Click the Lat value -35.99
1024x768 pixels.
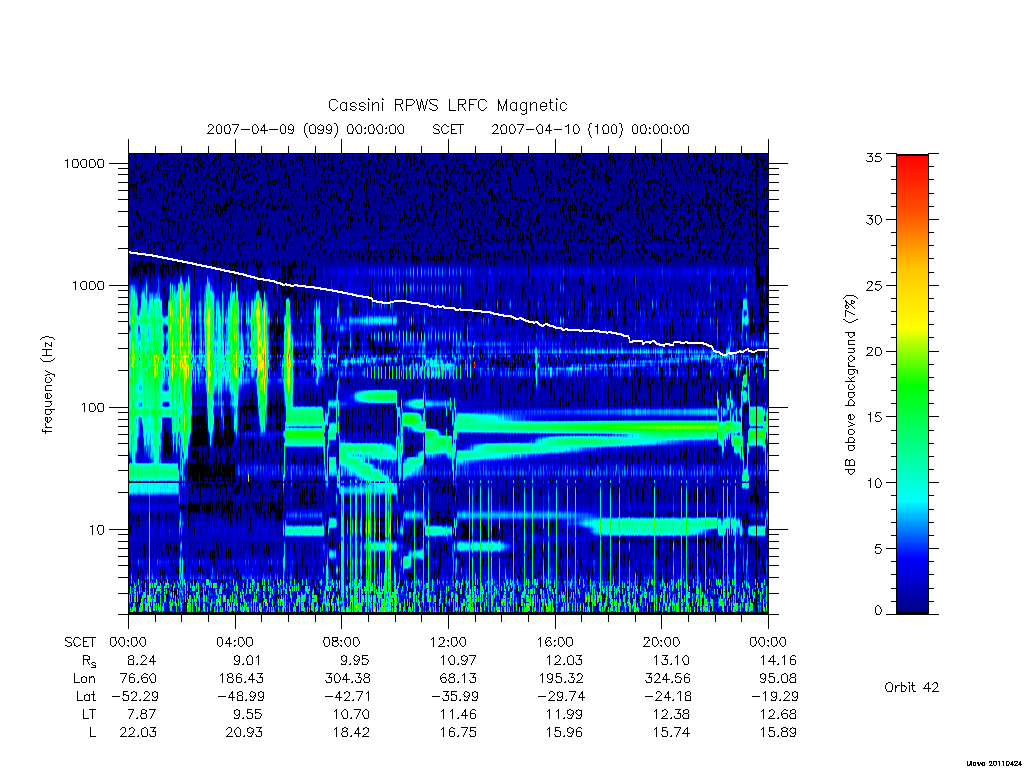(455, 696)
